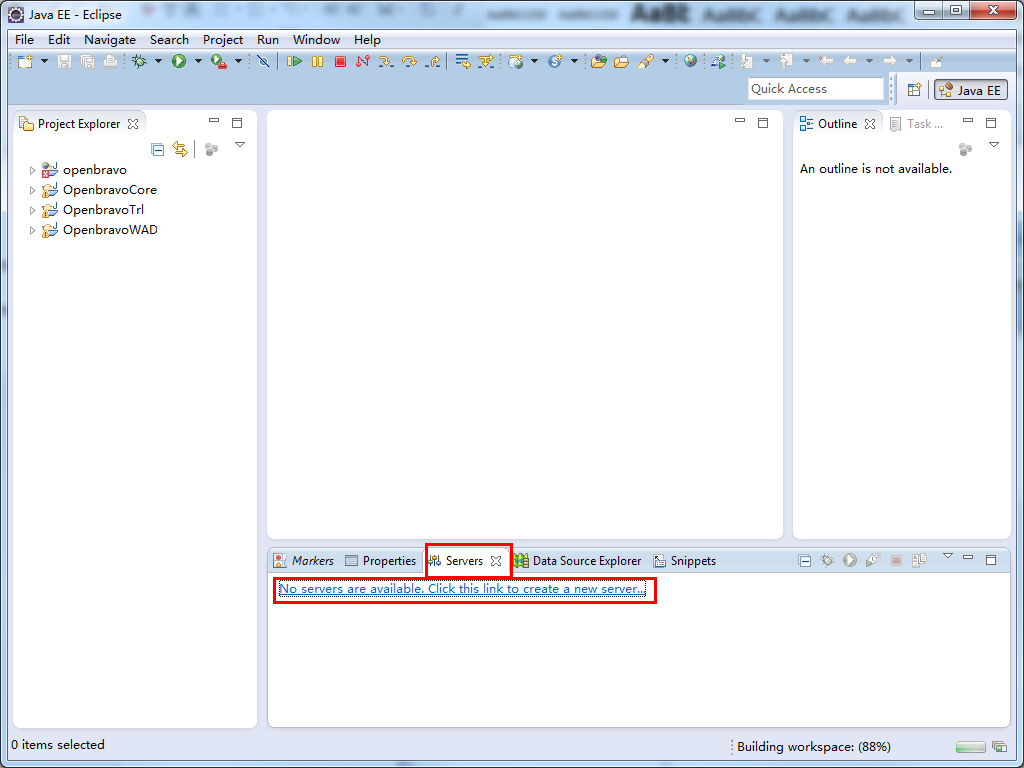Click the Save All toolbar icon

(x=87, y=61)
